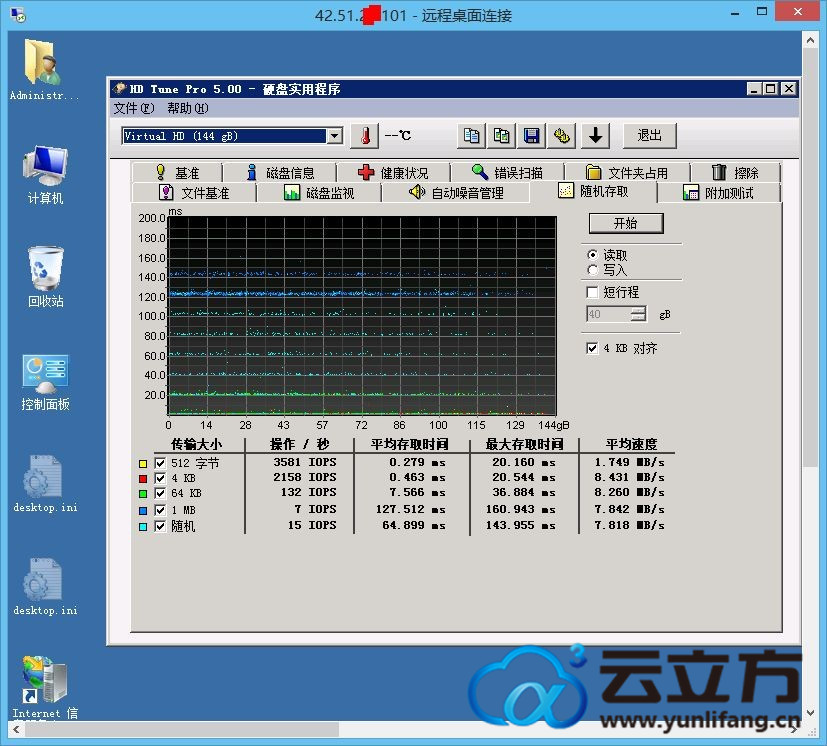Enable the 短行程 checkbox
Screen dimensions: 827x746
coord(592,292)
